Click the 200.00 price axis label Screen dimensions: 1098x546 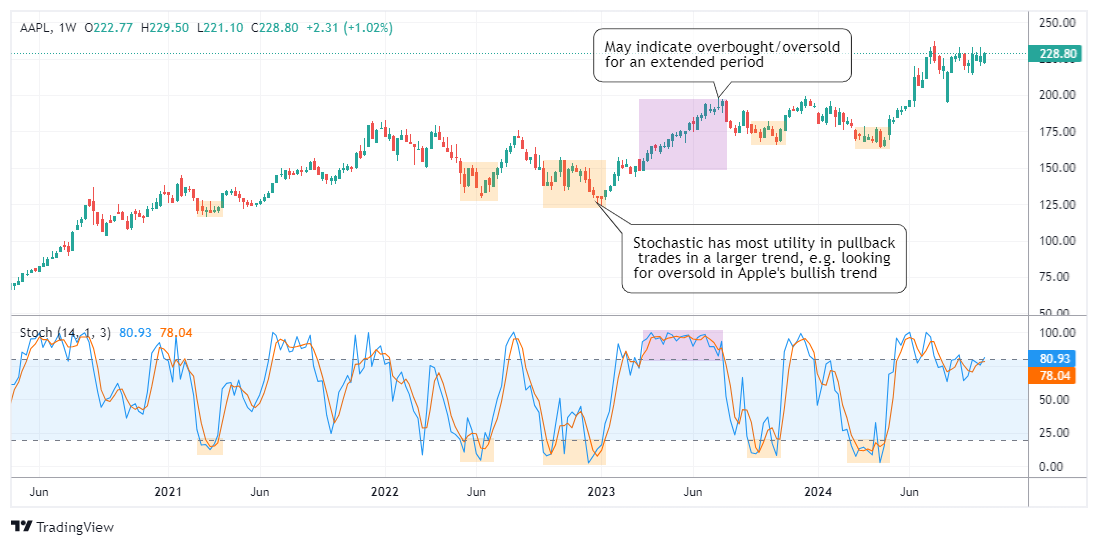(1058, 94)
